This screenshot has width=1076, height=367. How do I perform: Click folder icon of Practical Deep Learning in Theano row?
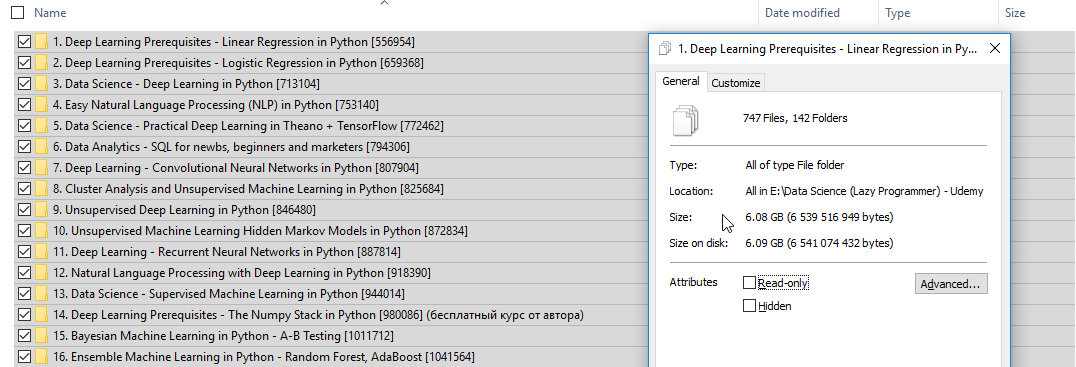(x=41, y=126)
